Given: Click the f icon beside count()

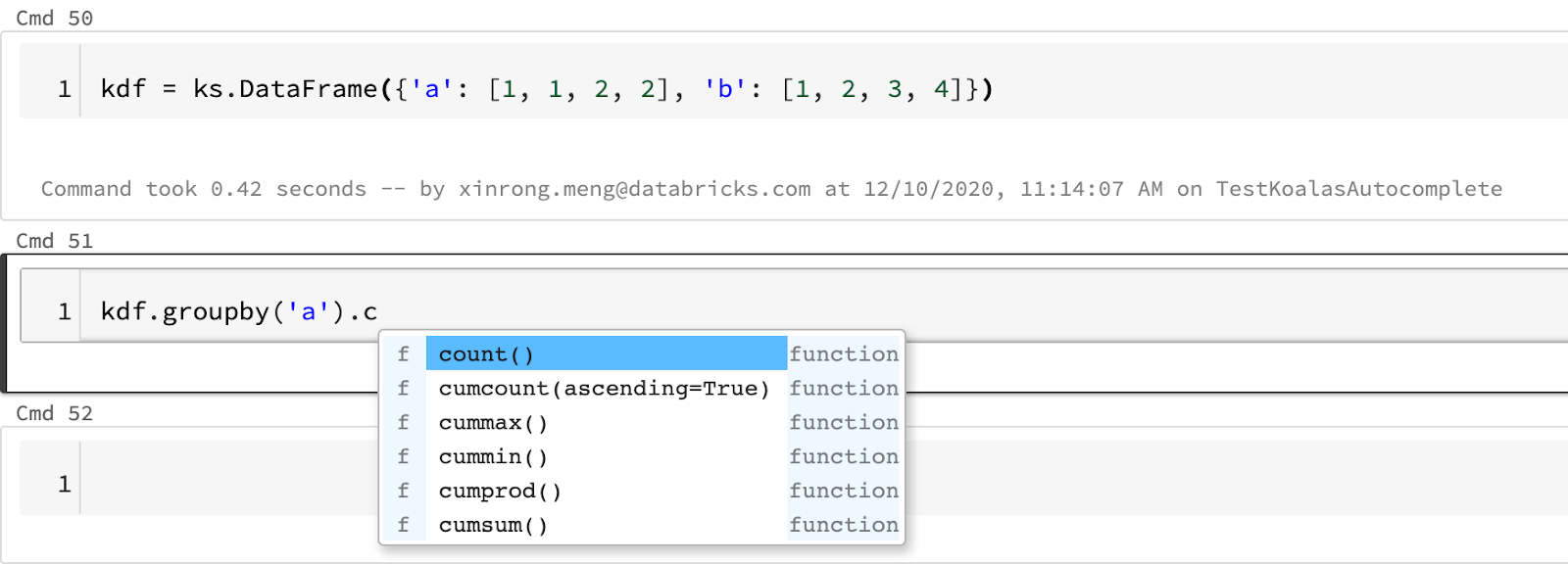Looking at the screenshot, I should [x=403, y=354].
